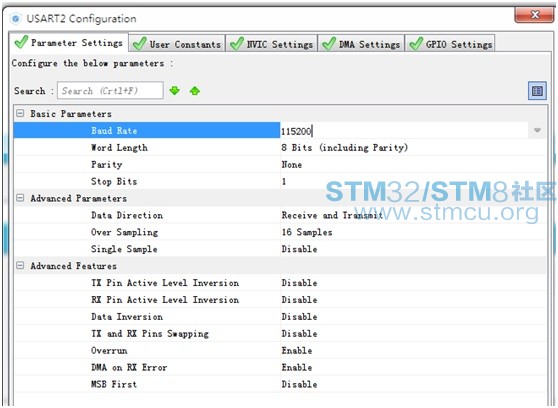Viewport: 558px width, 408px height.
Task: Click the Parity value 'None'
Action: (292, 164)
